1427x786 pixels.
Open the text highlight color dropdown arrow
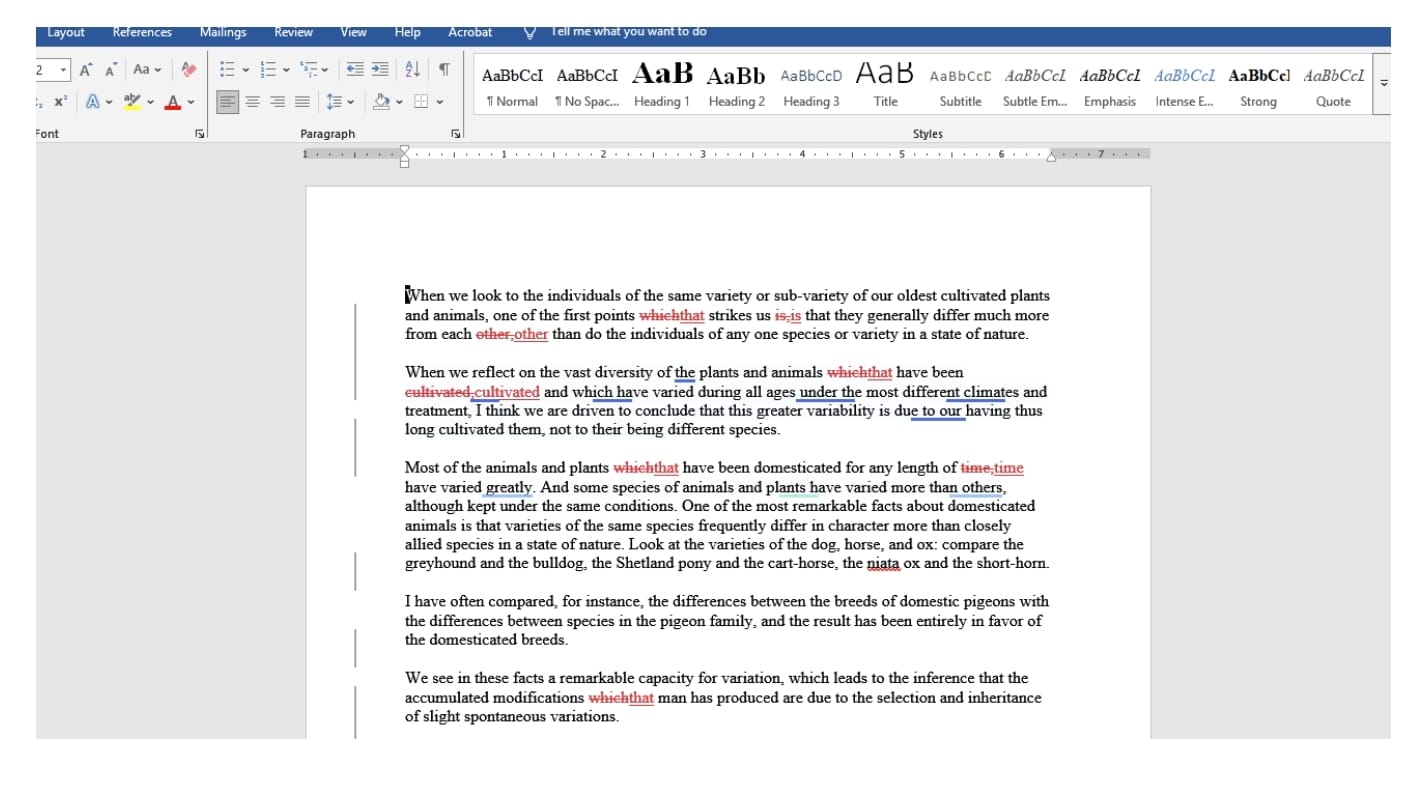(151, 101)
